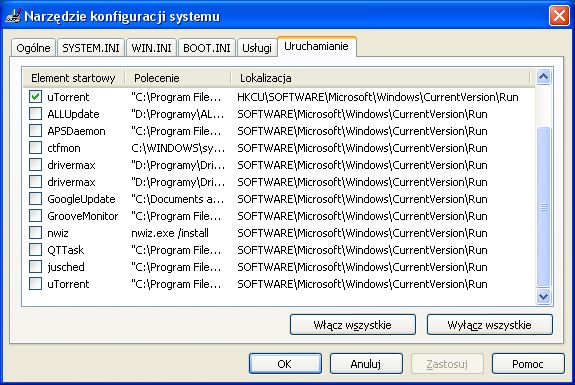Check the QTTask startup item

click(36, 250)
